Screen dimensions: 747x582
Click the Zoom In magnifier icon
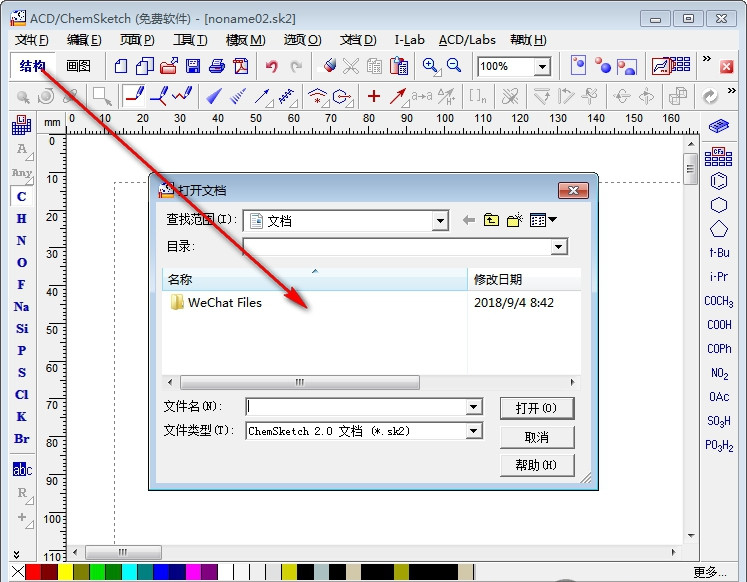click(x=431, y=66)
